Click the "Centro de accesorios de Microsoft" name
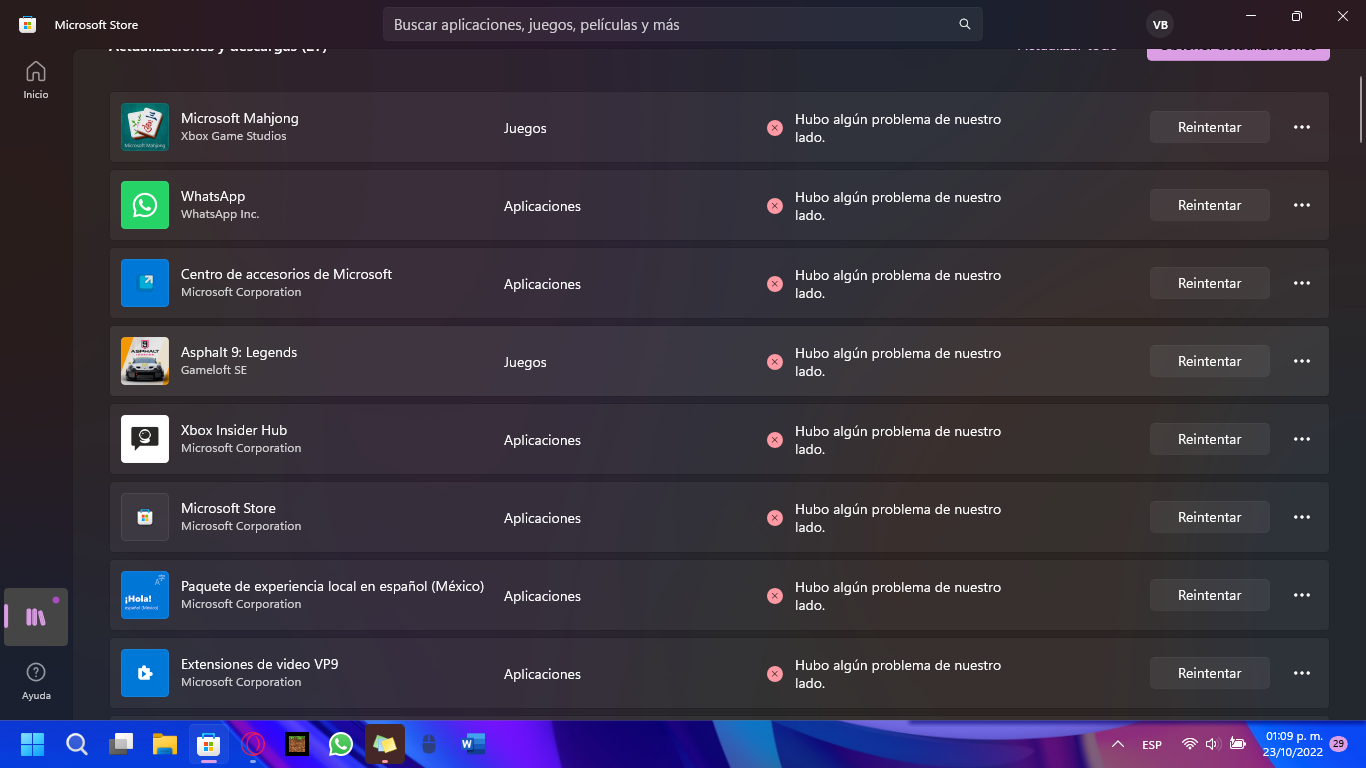Screen dimensions: 1366x768 pos(286,274)
